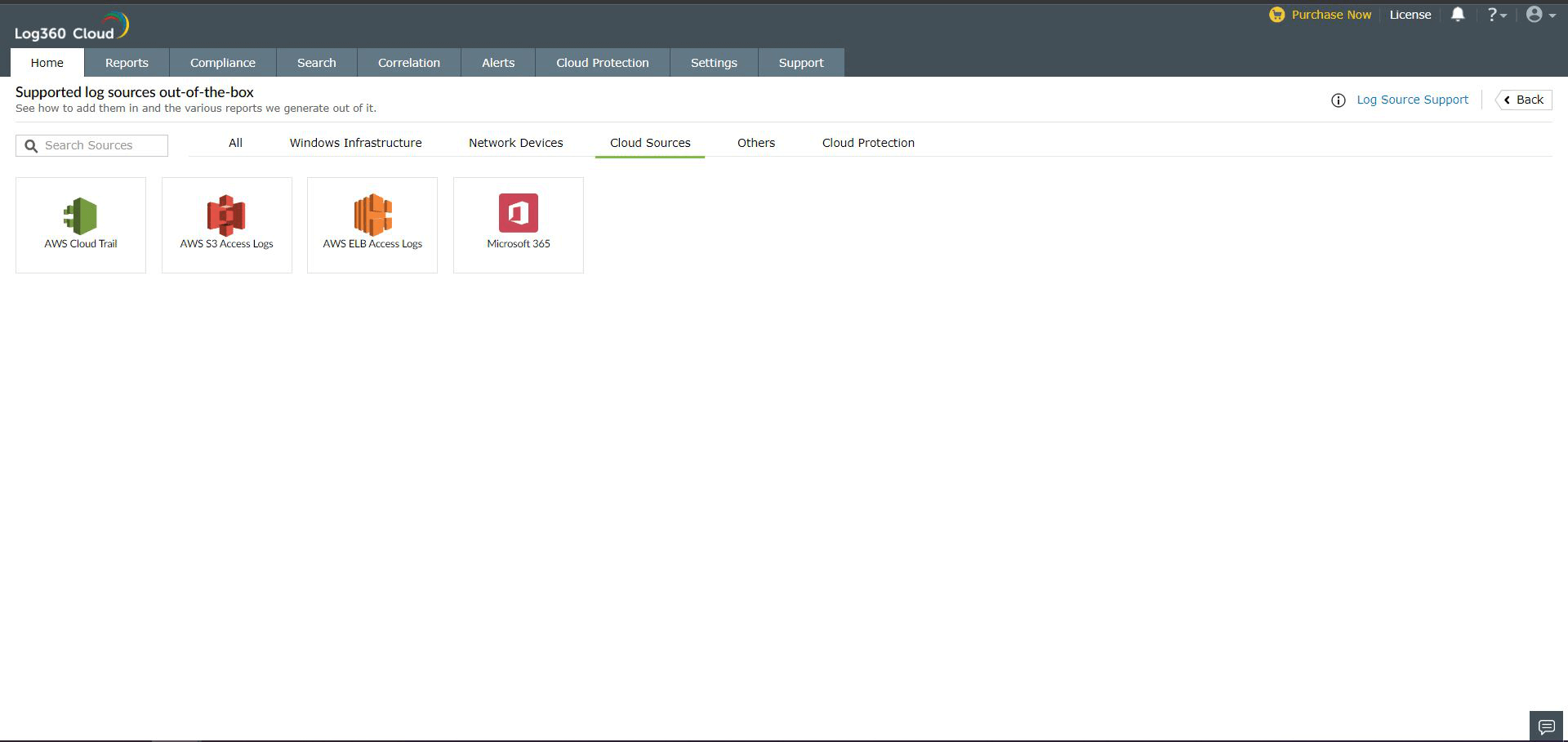Show Network Devices log sources
1568x742 pixels.
pos(515,143)
